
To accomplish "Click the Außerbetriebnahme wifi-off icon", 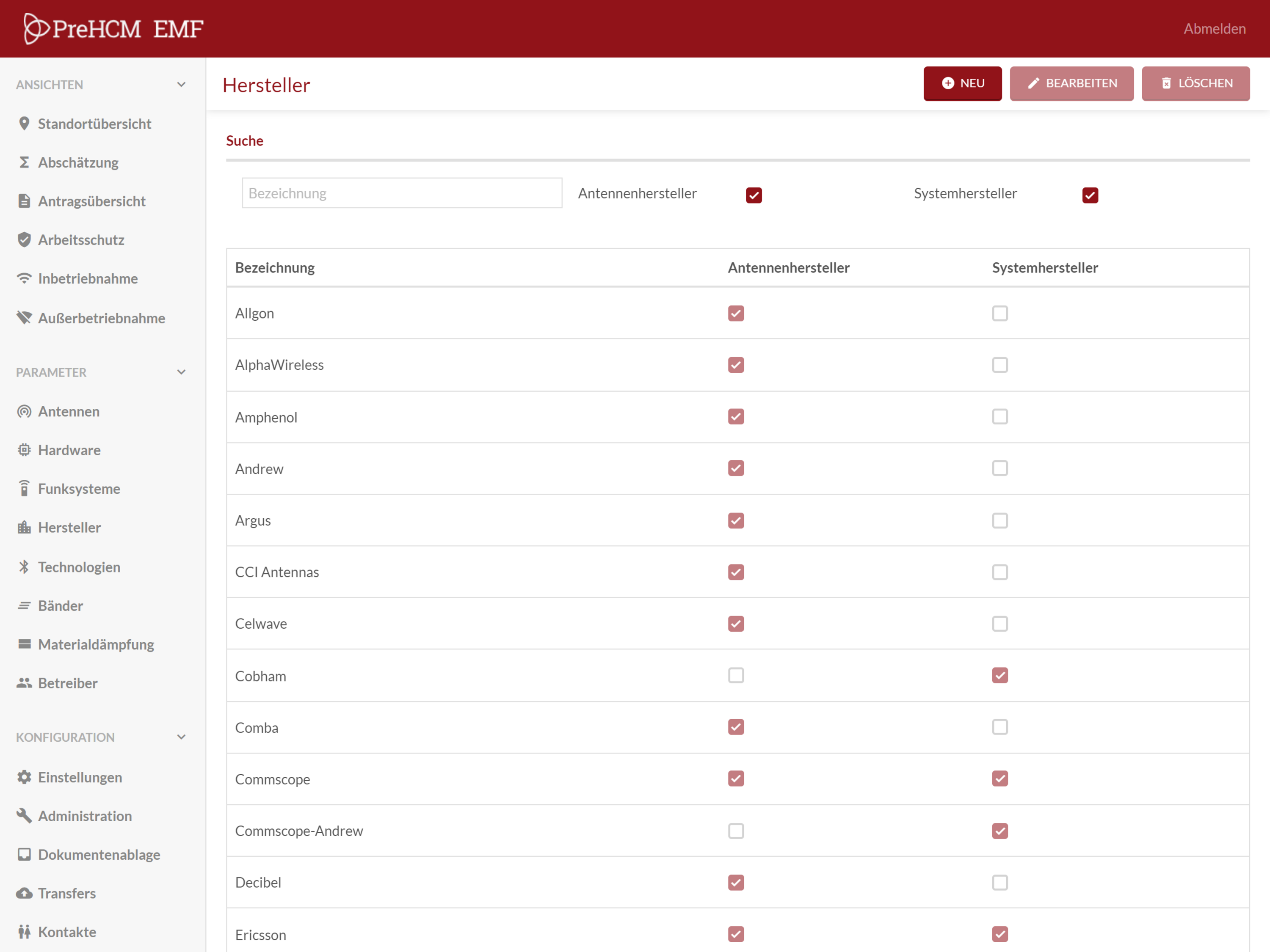I will pos(24,317).
